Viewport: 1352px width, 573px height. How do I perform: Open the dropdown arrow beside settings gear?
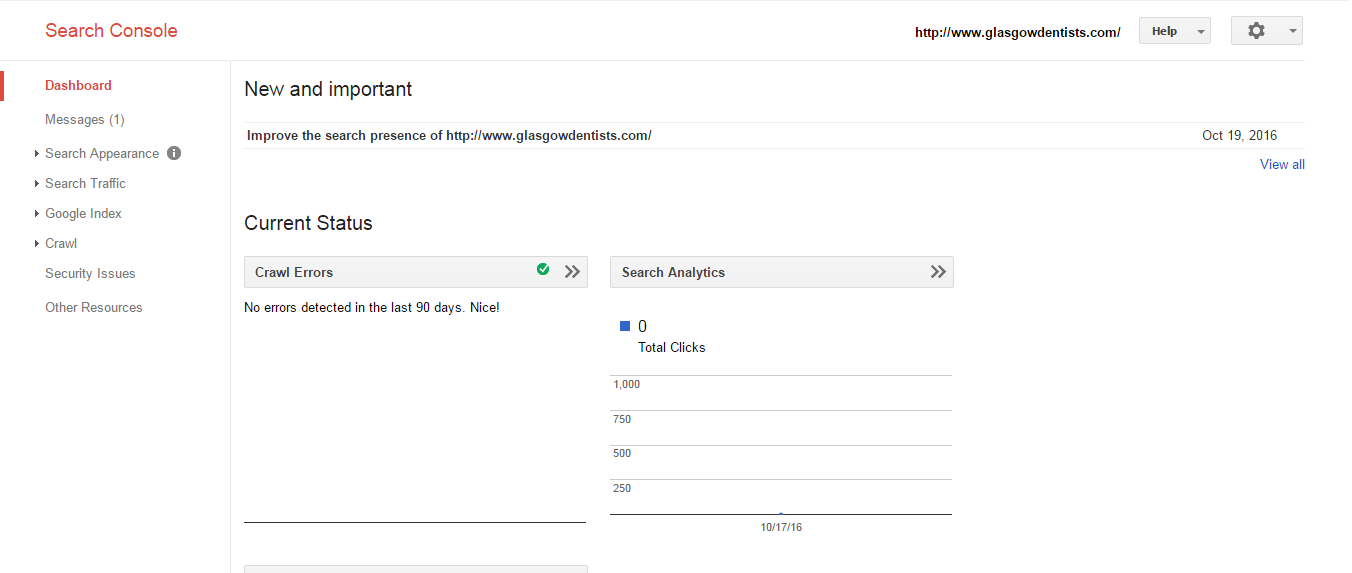pos(1293,32)
